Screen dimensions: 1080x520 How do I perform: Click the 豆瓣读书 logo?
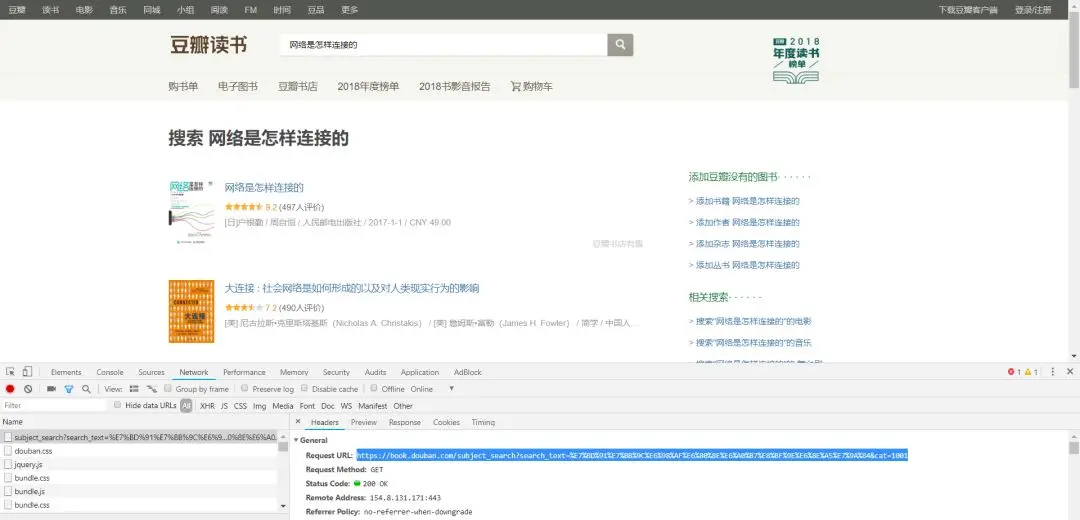pos(209,45)
